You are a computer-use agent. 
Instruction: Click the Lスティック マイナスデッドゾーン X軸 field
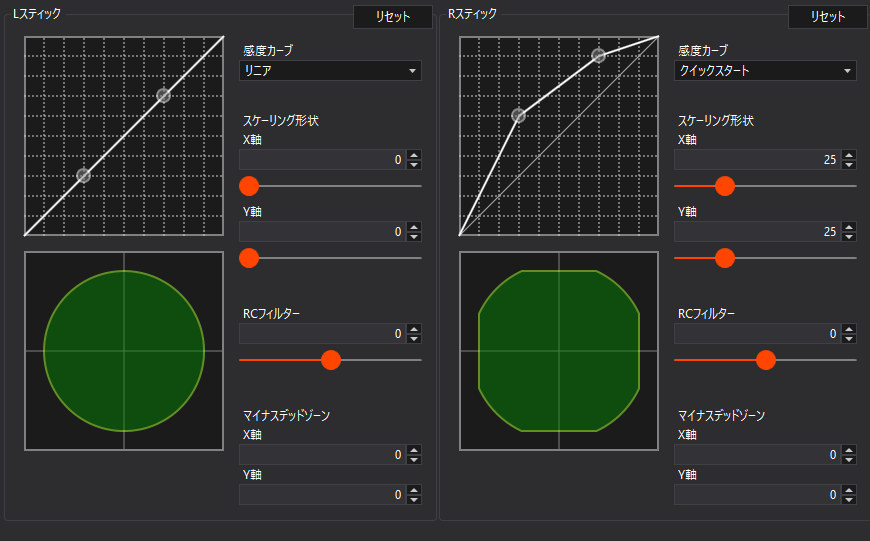click(322, 454)
